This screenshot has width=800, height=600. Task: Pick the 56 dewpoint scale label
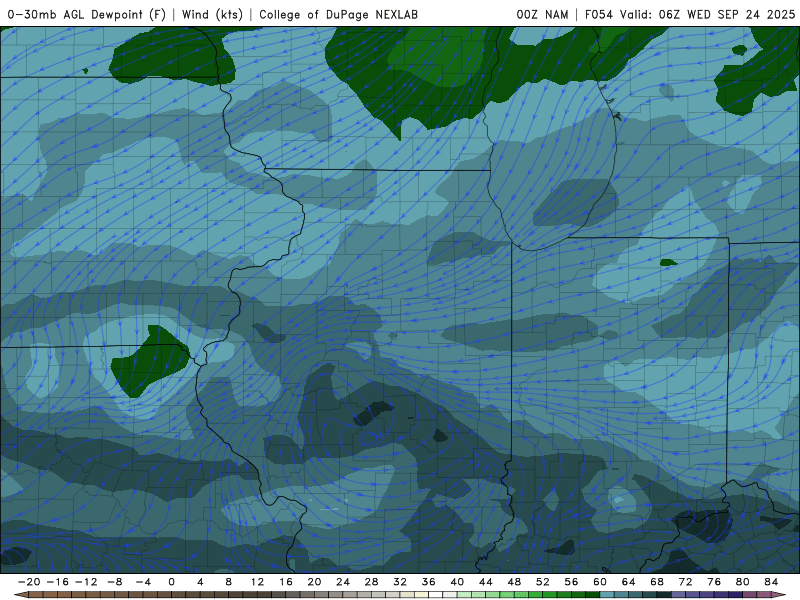(571, 582)
